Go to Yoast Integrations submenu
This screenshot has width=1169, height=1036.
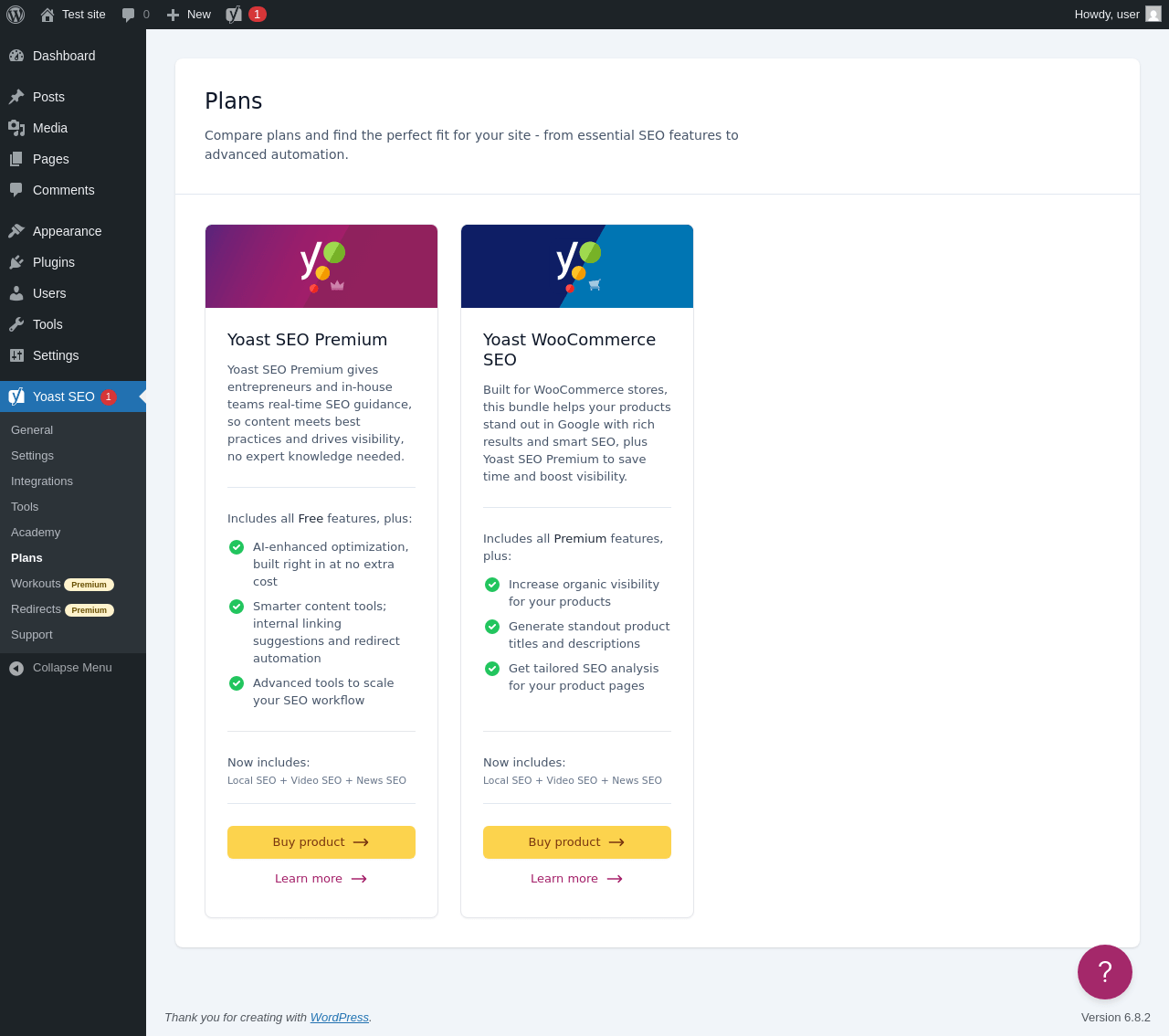[73, 481]
